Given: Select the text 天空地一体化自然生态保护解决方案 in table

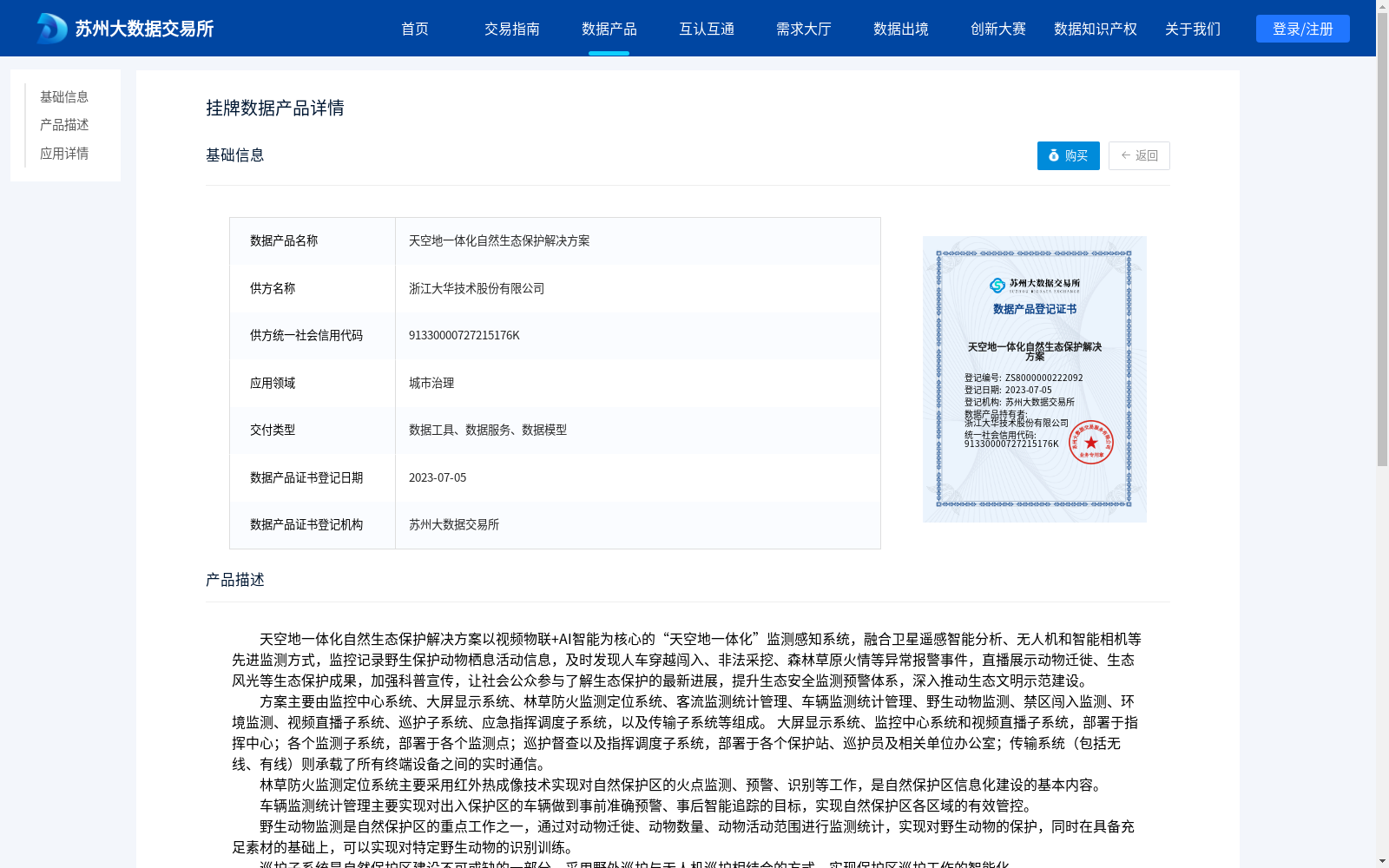Looking at the screenshot, I should tap(499, 240).
